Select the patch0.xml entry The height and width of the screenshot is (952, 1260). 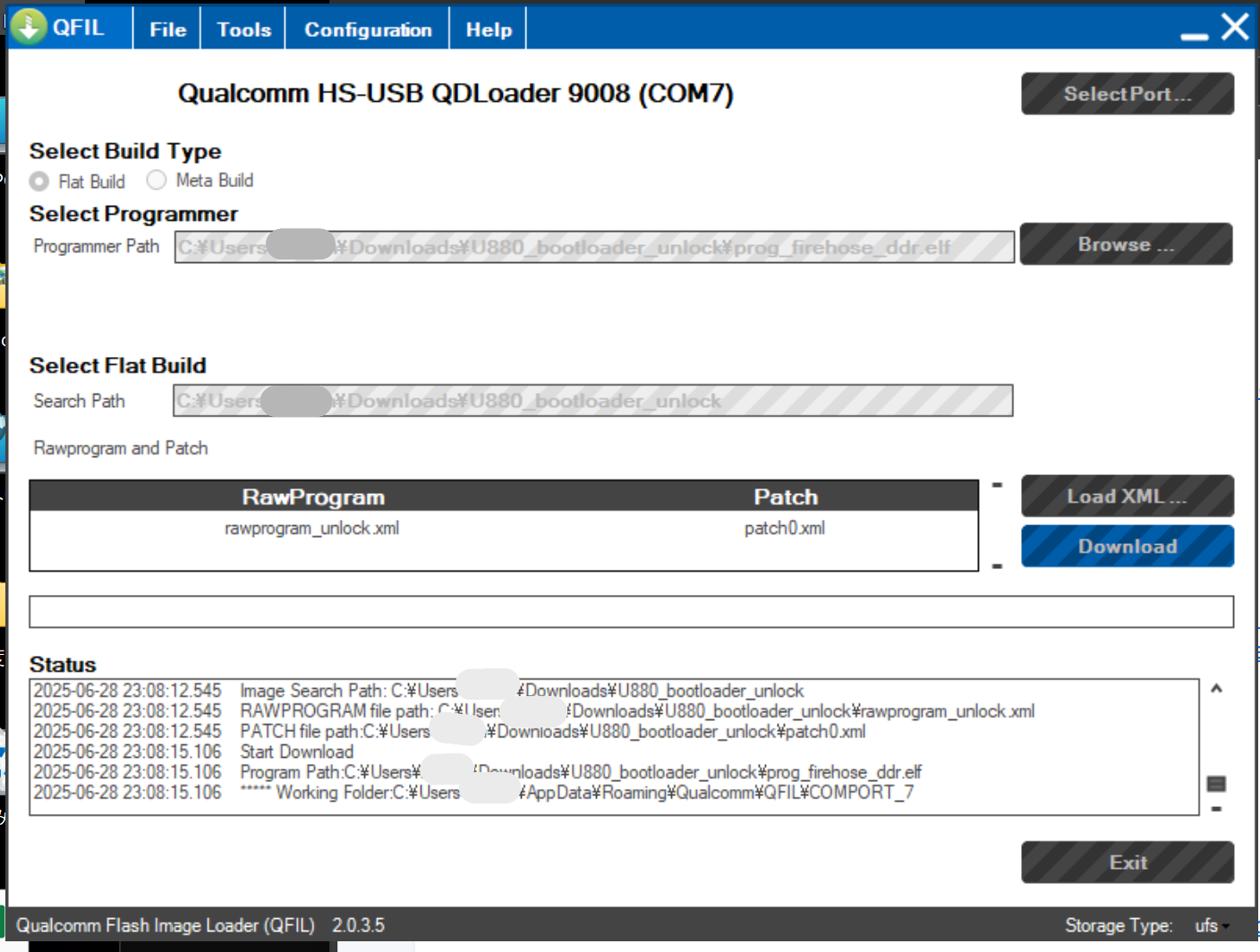(x=785, y=528)
